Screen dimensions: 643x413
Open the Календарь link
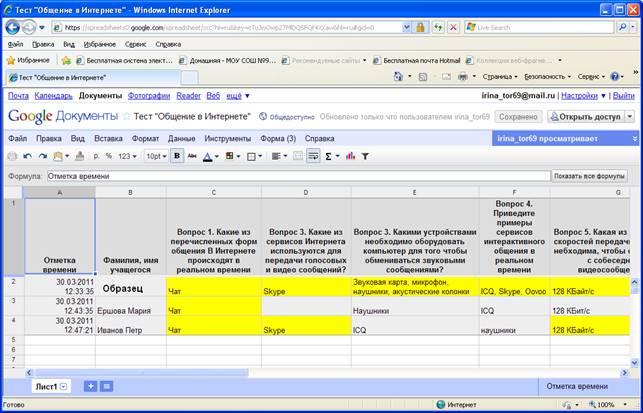pos(53,96)
